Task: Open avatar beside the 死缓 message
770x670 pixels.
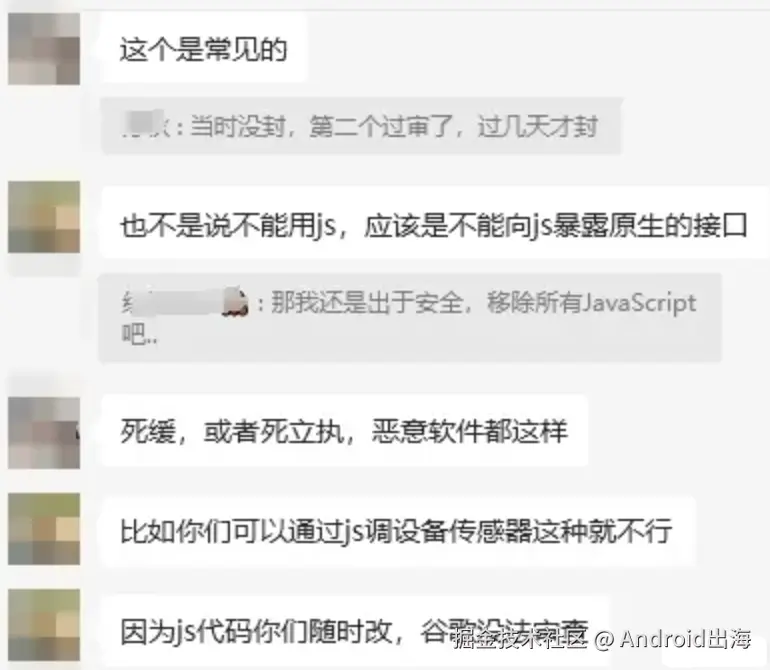Action: click(x=44, y=433)
